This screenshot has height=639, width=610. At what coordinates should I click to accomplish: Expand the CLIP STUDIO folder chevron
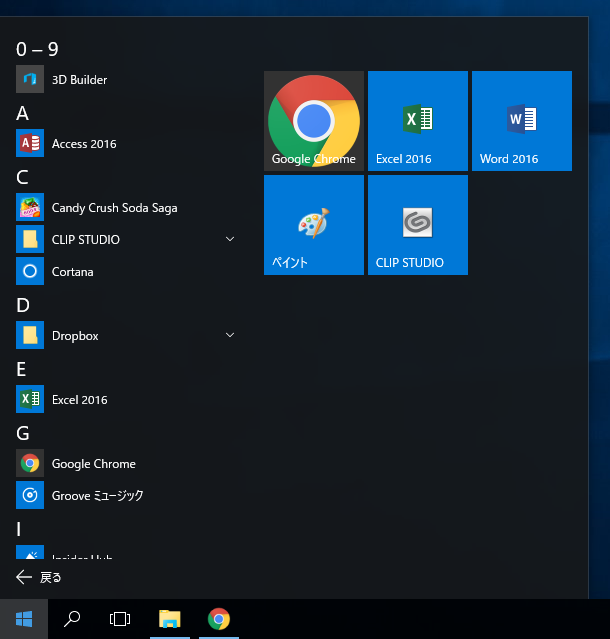tap(230, 239)
